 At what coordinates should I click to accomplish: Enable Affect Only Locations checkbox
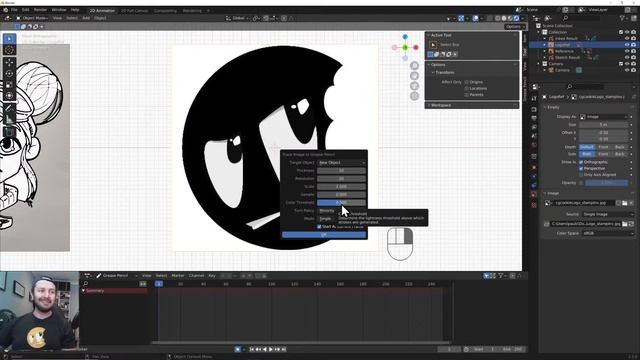[467, 88]
